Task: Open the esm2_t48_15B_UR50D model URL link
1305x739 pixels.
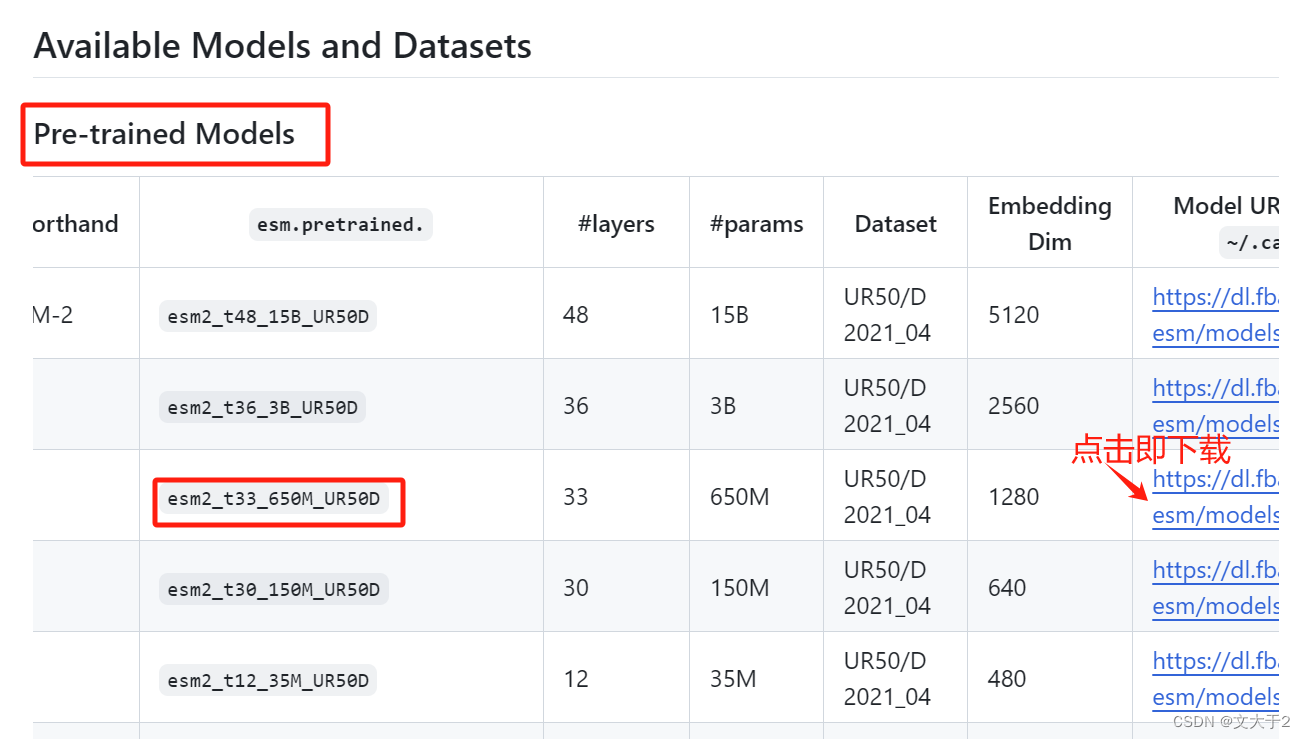Action: point(1216,315)
